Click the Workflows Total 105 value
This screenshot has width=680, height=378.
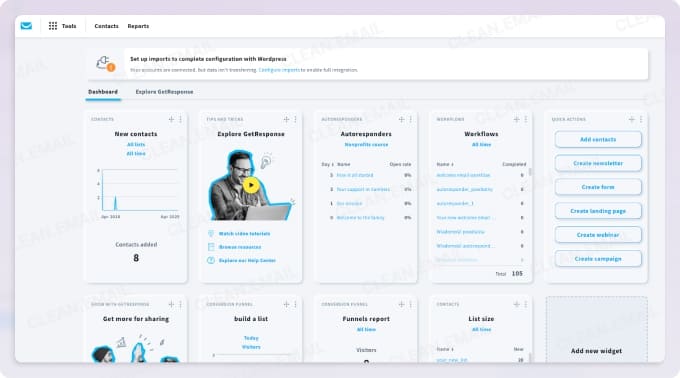click(x=517, y=274)
